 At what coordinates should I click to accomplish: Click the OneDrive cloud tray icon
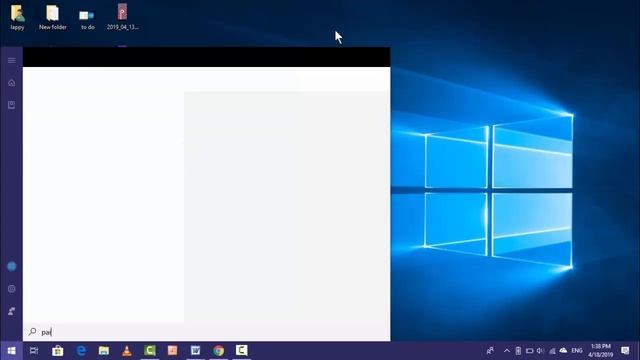coord(563,351)
